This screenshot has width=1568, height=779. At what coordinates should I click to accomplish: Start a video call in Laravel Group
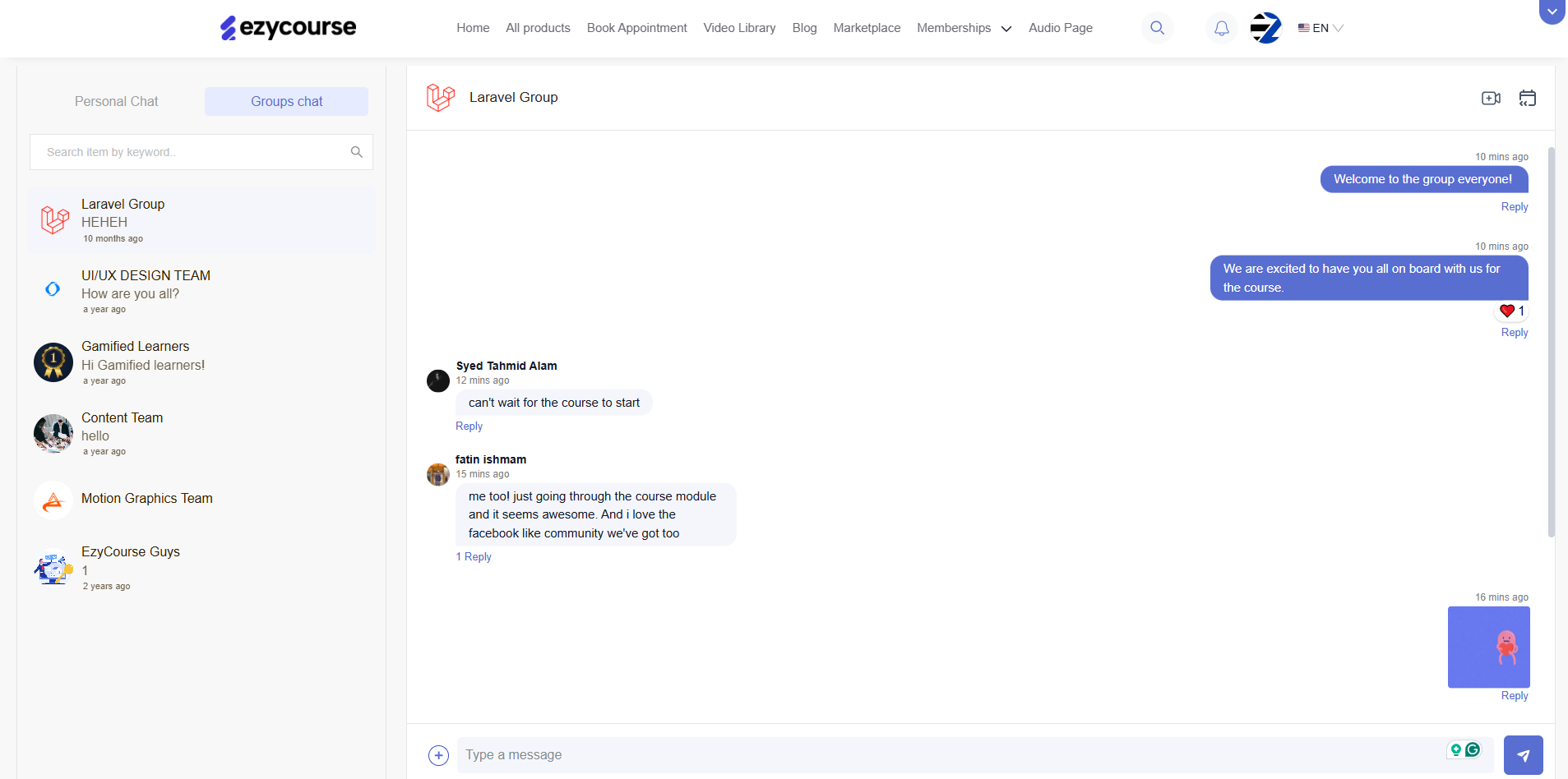1491,98
